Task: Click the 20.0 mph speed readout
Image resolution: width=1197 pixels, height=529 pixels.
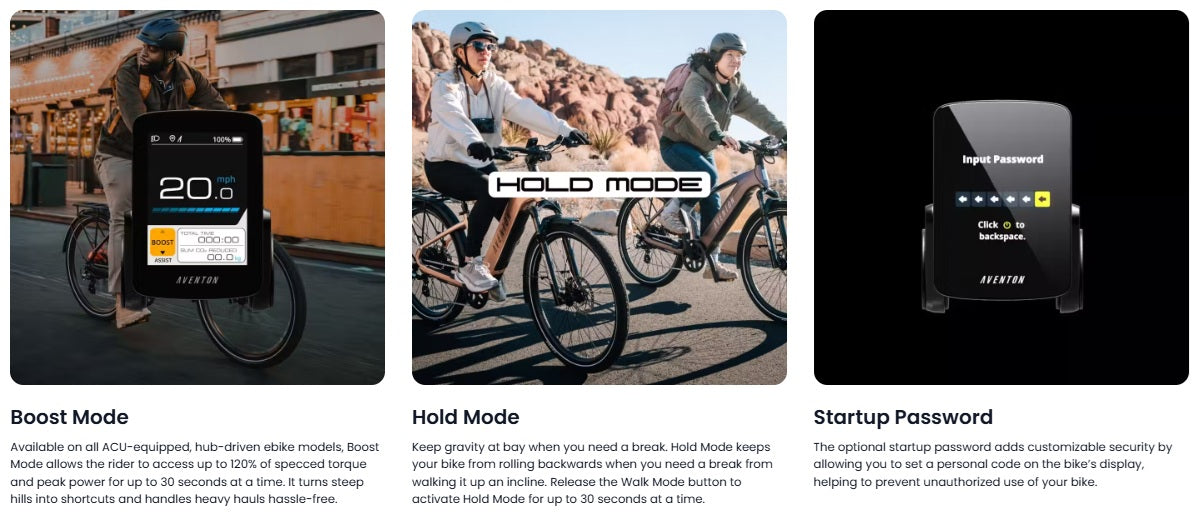Action: (x=197, y=187)
